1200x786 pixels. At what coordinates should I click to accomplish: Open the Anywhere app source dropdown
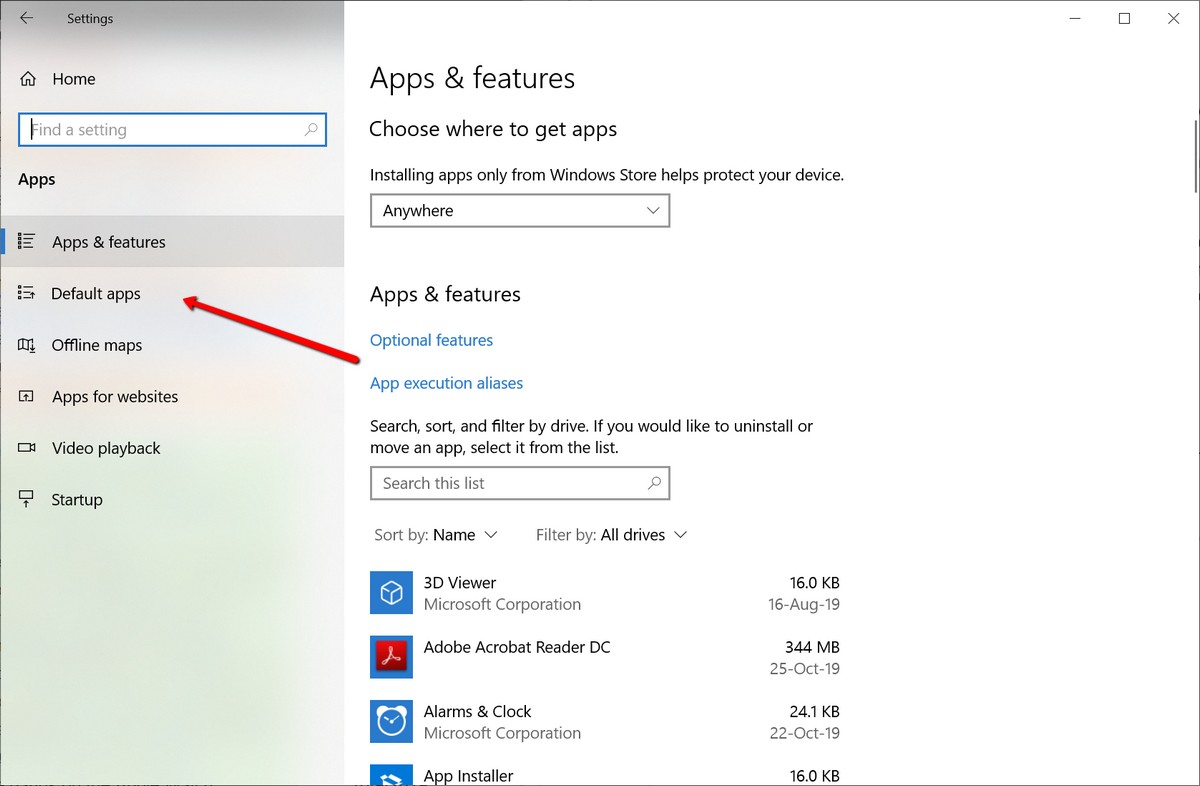click(519, 211)
